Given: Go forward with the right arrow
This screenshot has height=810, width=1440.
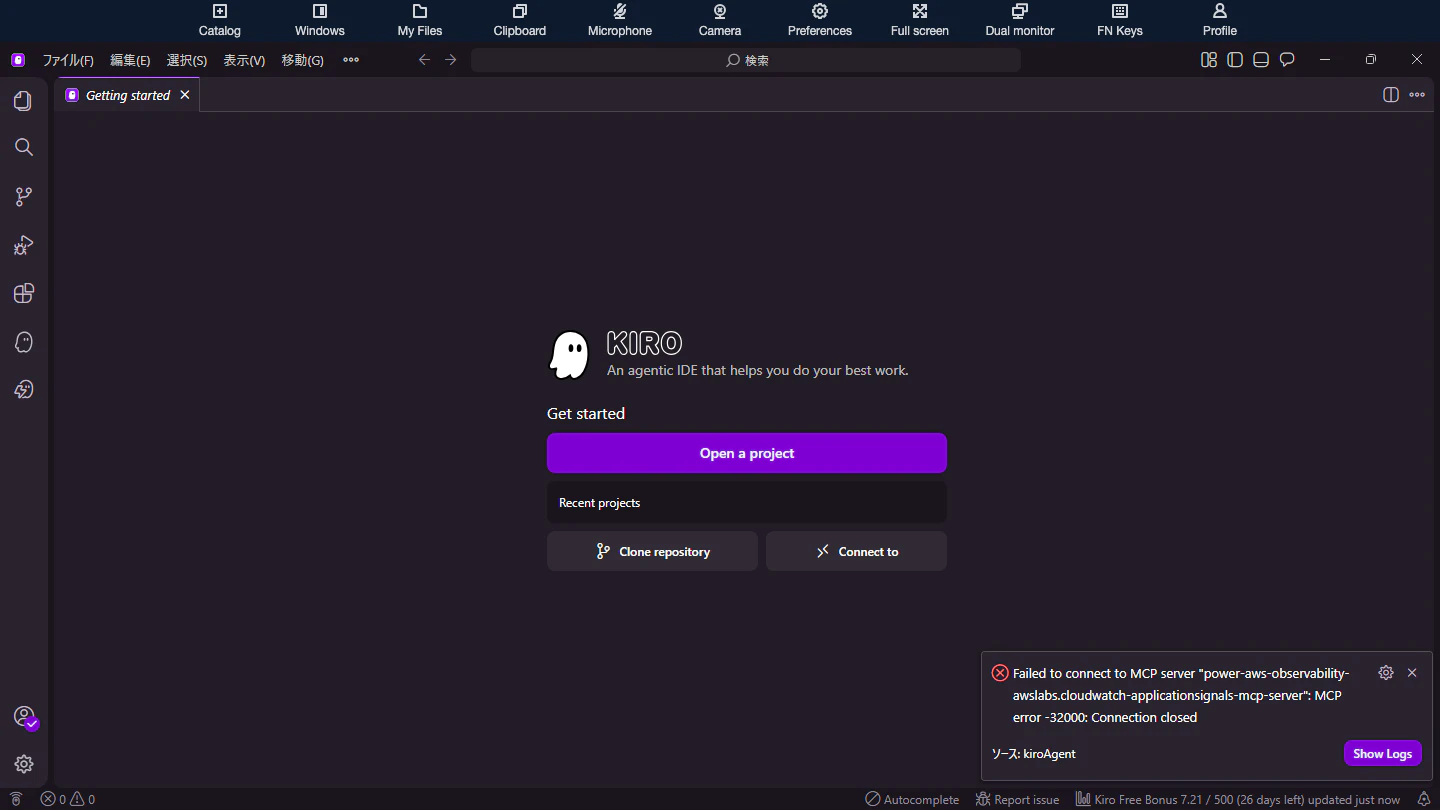Looking at the screenshot, I should [451, 60].
